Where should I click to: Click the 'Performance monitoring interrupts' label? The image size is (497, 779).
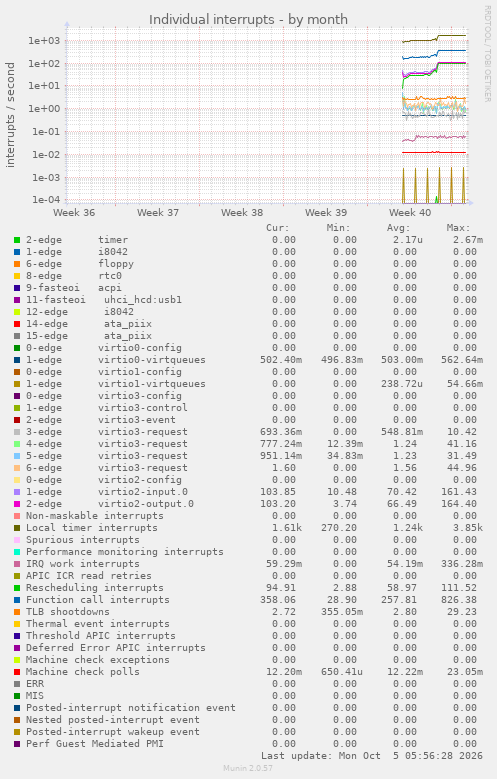point(125,551)
